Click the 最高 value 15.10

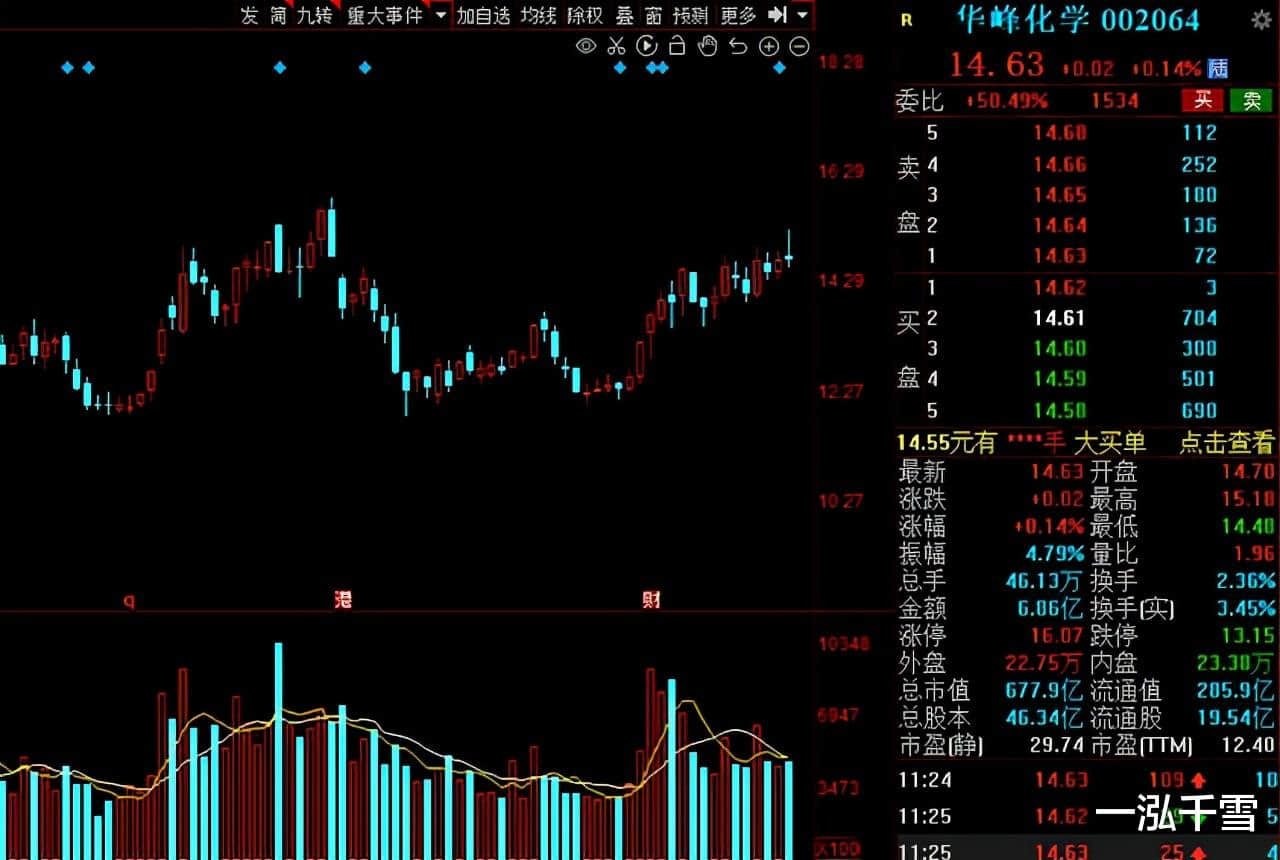pos(1247,498)
